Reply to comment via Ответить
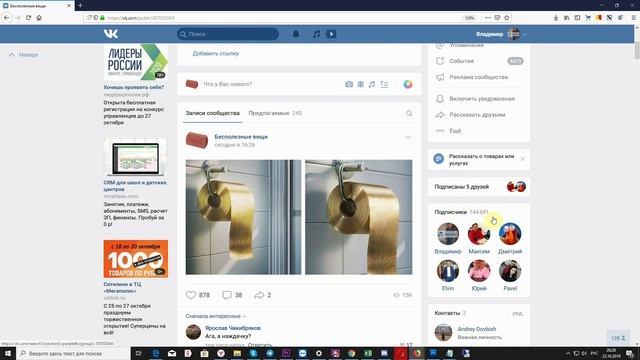 [260, 345]
